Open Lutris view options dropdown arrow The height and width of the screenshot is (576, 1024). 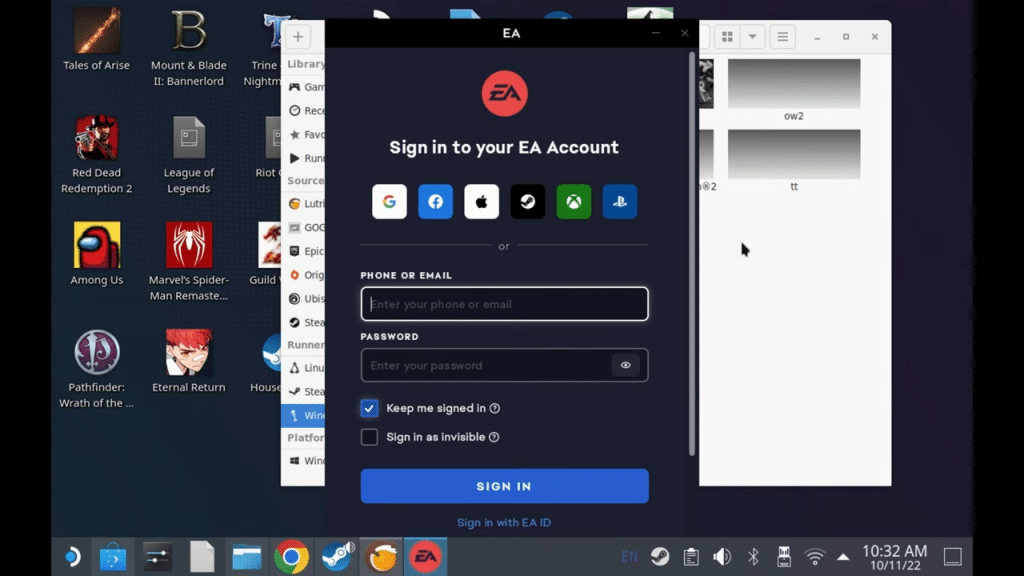pyautogui.click(x=752, y=37)
